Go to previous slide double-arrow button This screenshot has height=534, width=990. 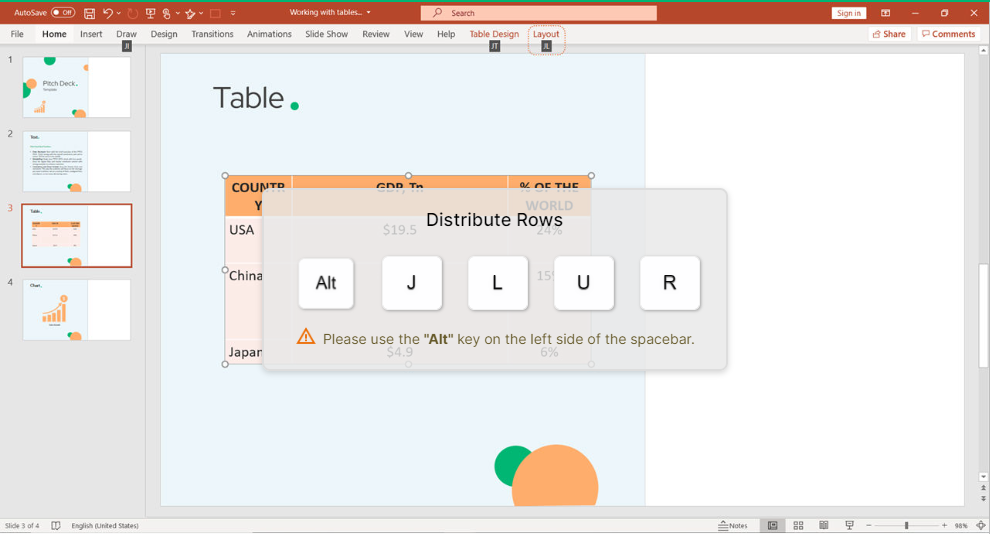[x=983, y=488]
